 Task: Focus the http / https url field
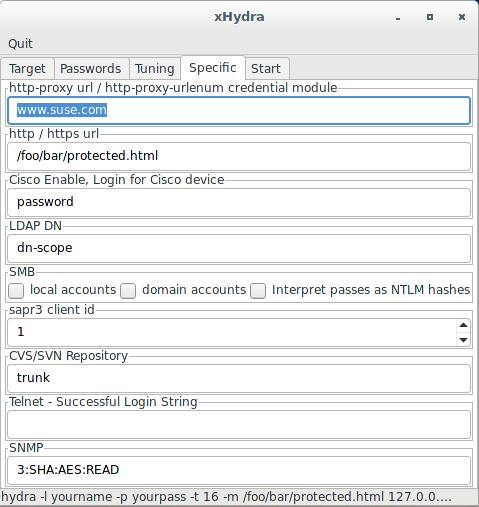[239, 156]
